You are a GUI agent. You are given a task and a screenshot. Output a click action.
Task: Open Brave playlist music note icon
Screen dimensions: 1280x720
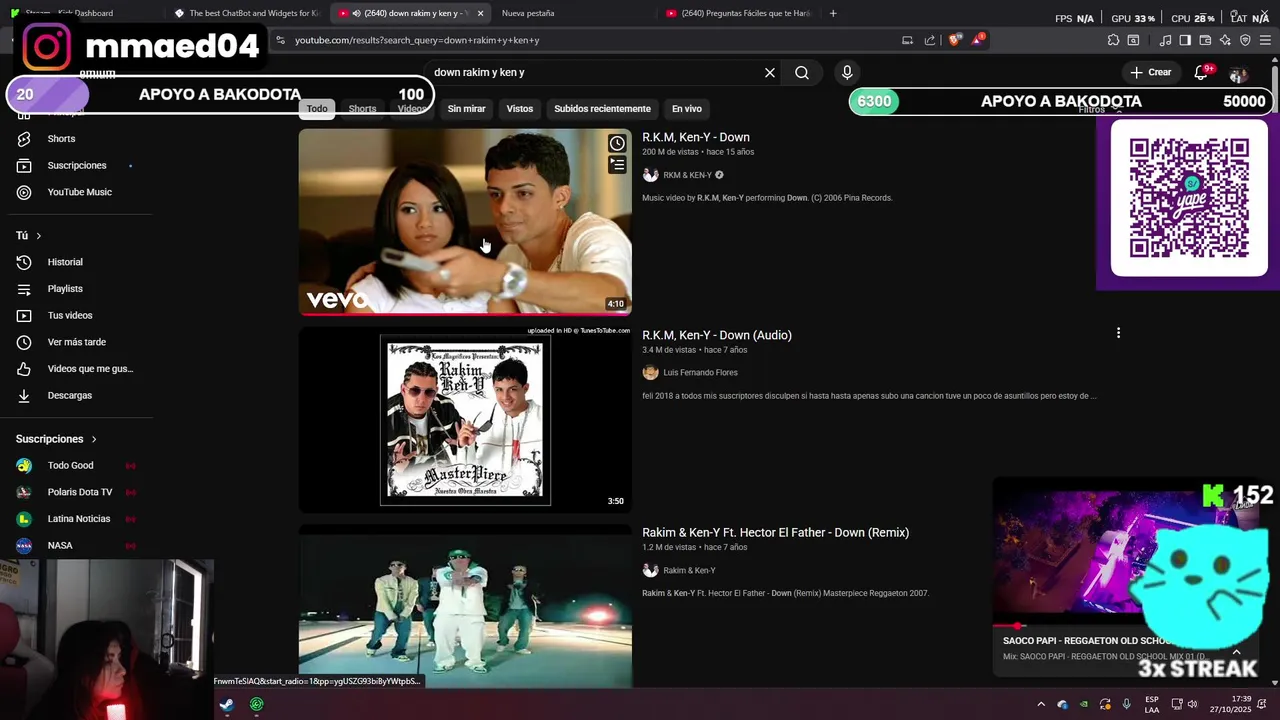[x=1165, y=40]
